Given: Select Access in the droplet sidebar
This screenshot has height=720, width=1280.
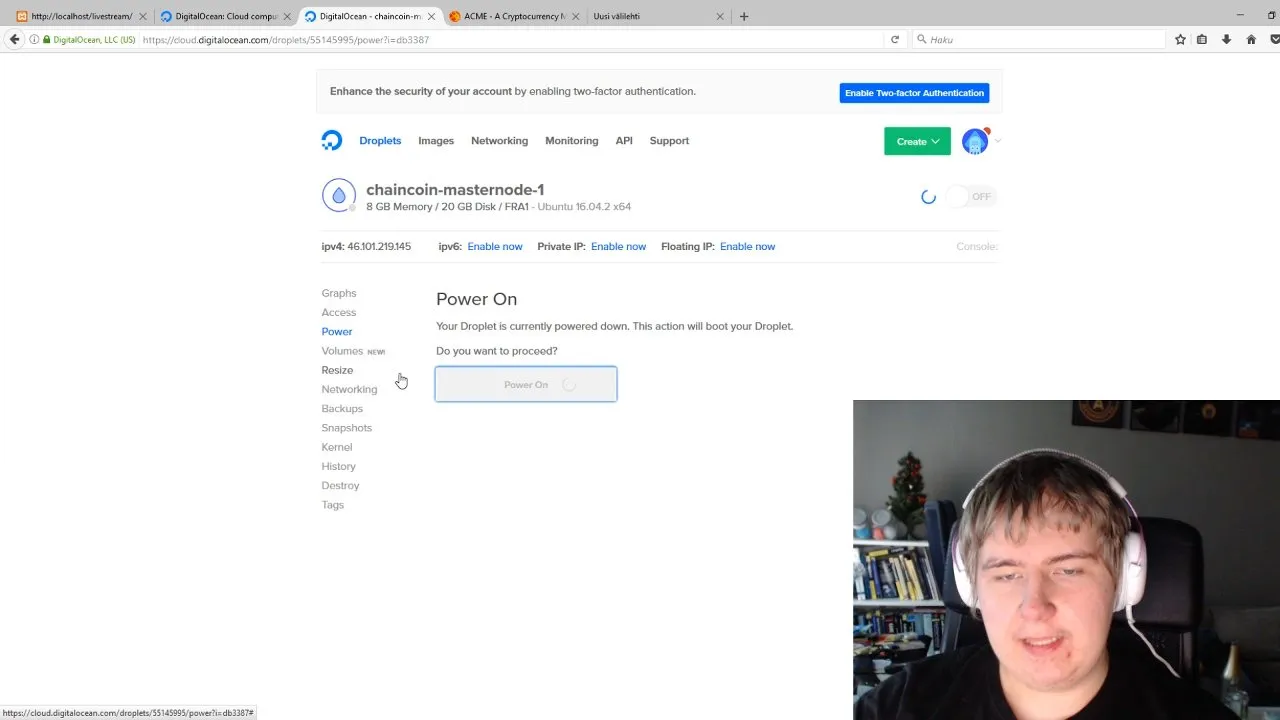Looking at the screenshot, I should click(339, 312).
